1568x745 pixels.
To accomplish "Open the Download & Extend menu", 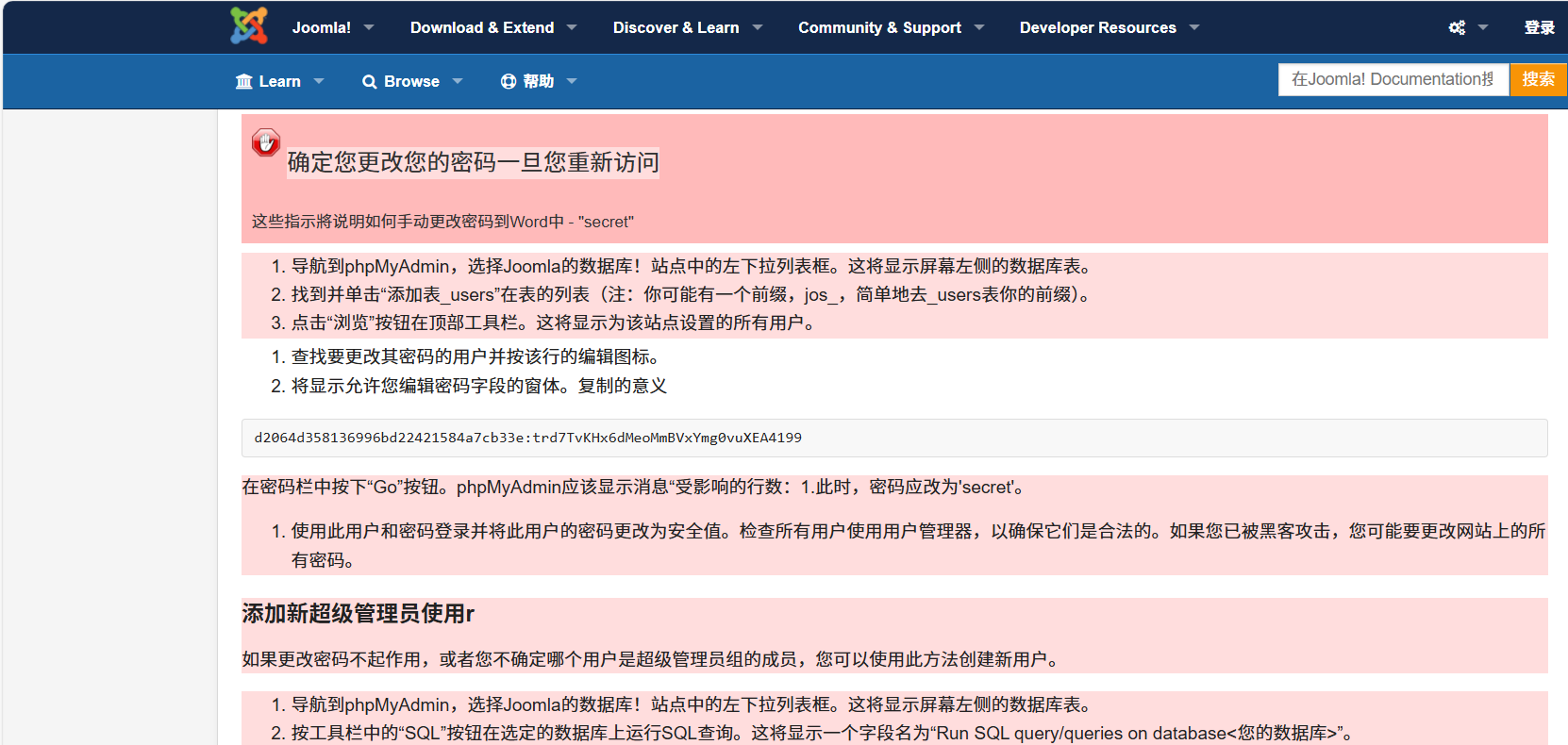I will [x=482, y=27].
